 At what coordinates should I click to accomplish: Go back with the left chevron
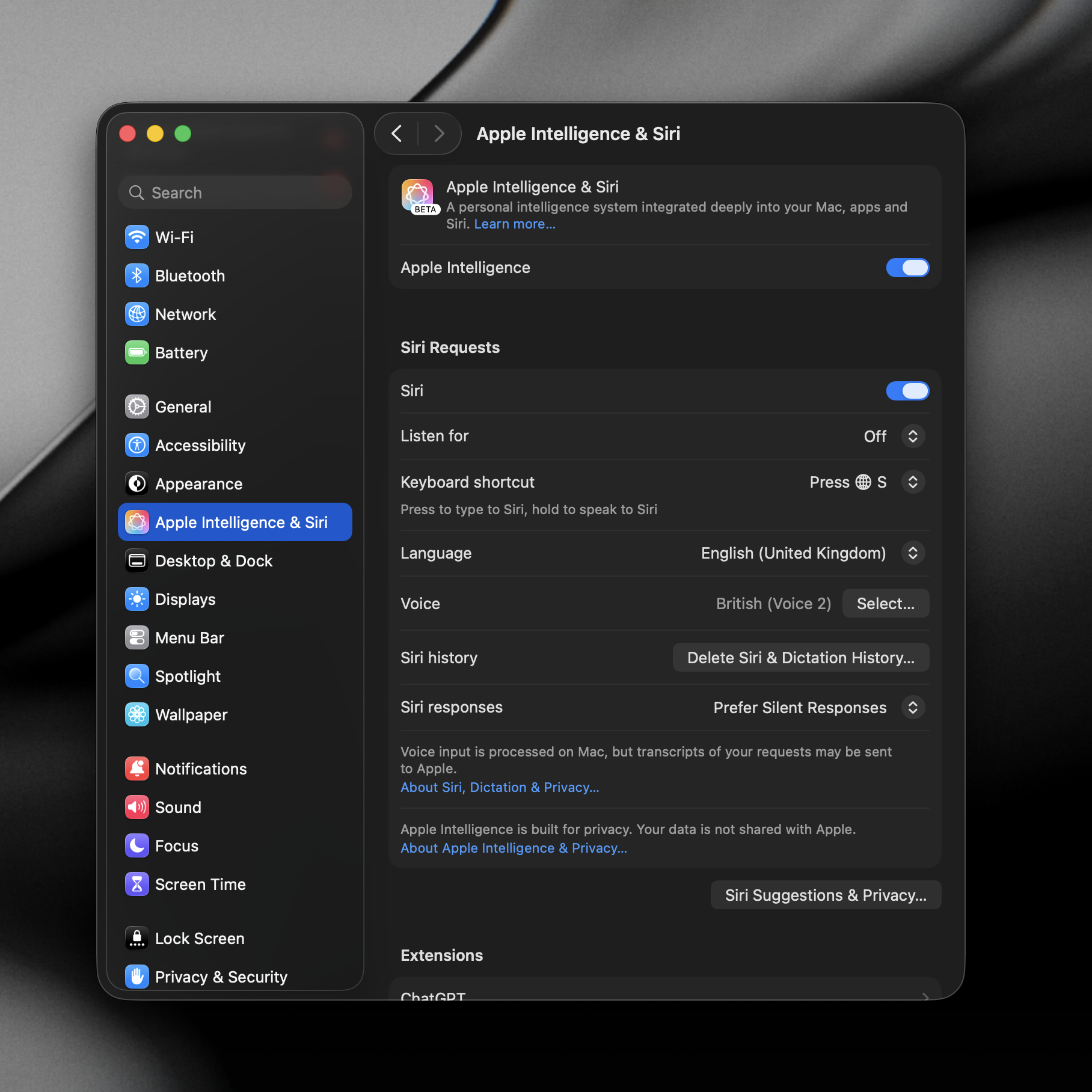pos(397,133)
